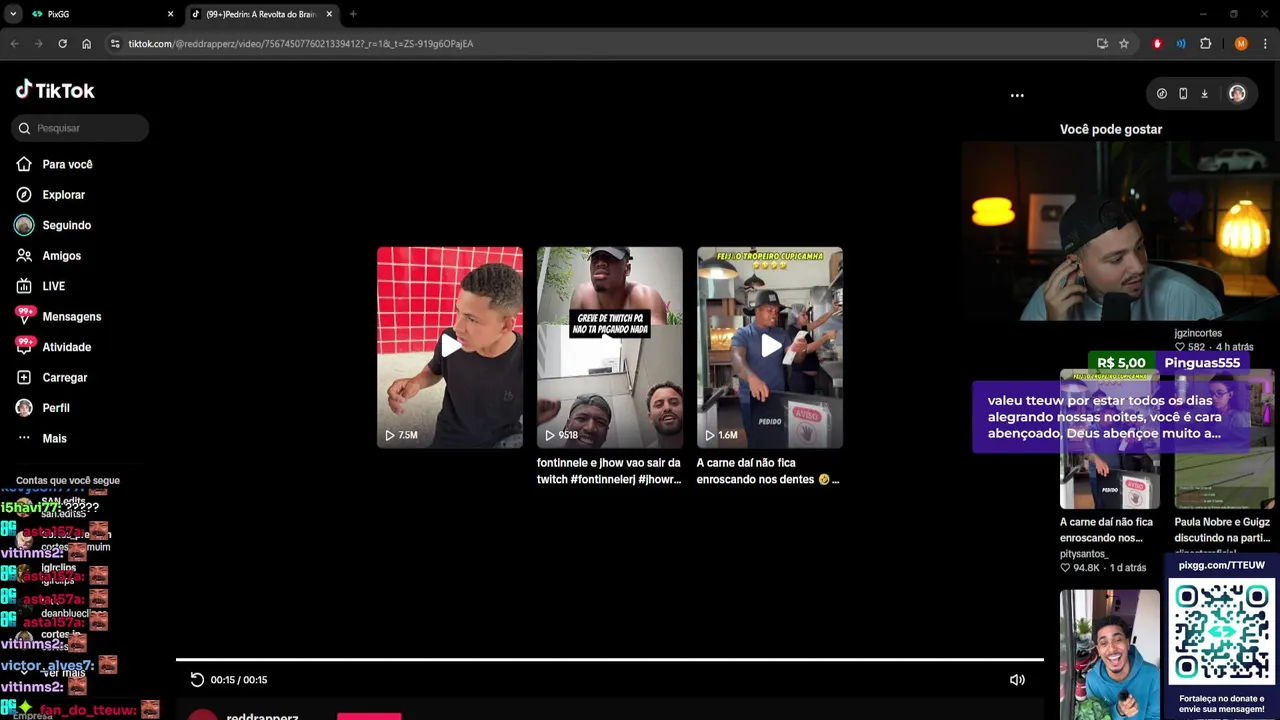Screen dimensions: 1280x720
Task: Open the Seguindo feed
Action: pos(66,225)
